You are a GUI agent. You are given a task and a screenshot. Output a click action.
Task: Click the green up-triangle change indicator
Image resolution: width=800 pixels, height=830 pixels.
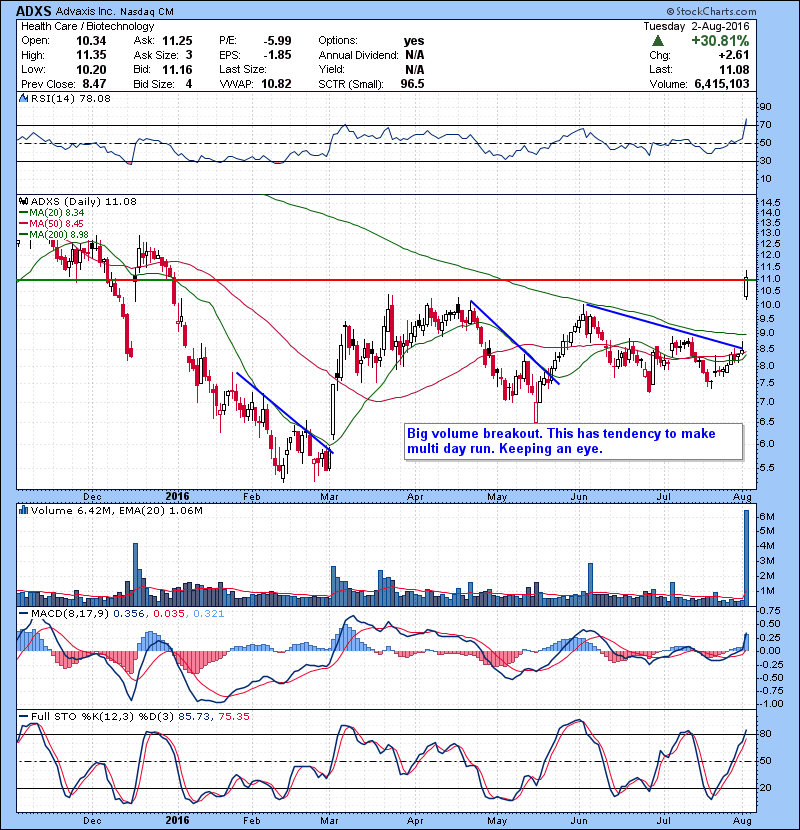click(658, 41)
